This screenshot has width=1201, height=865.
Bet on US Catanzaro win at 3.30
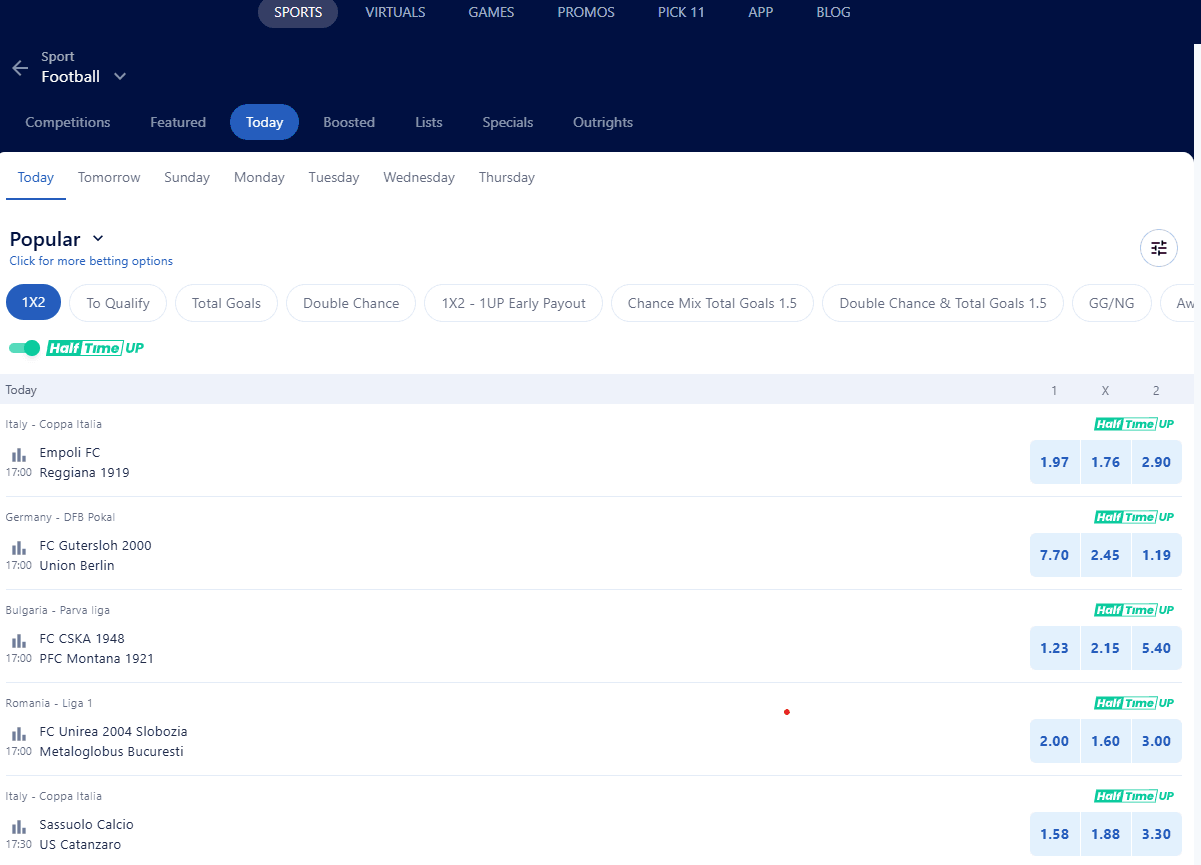1157,834
